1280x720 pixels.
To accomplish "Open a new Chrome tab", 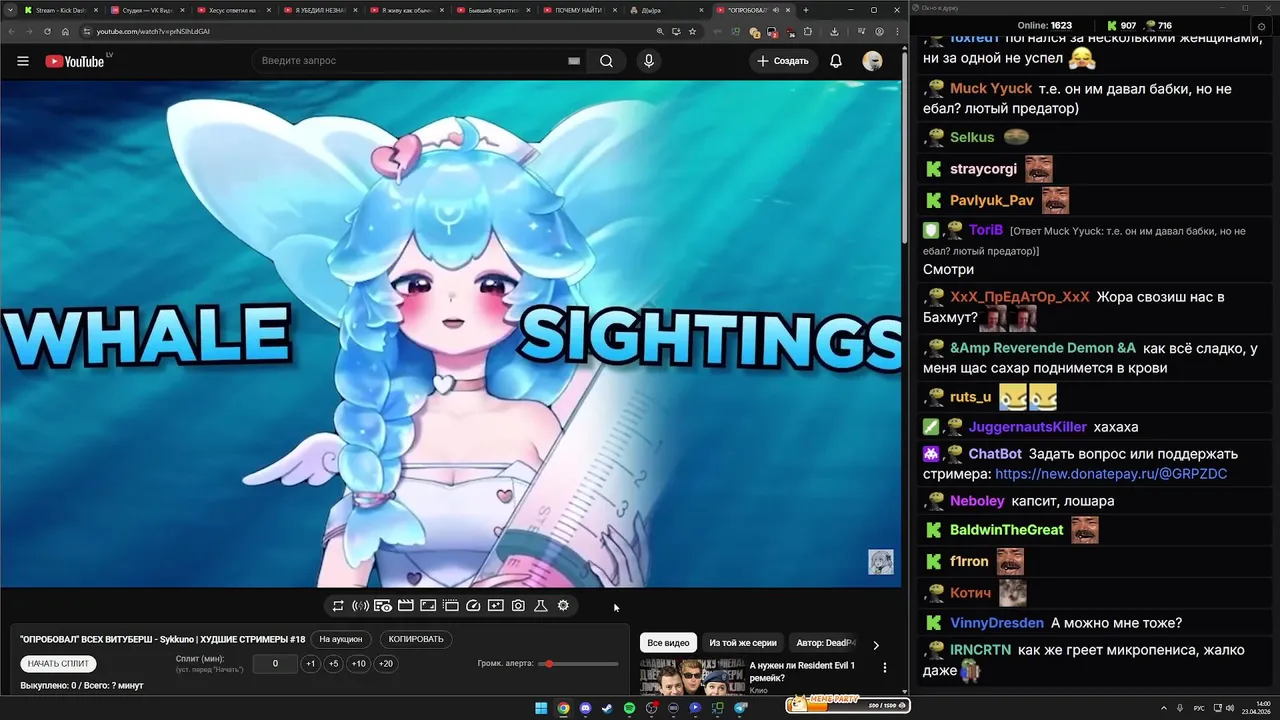I will pyautogui.click(x=806, y=10).
